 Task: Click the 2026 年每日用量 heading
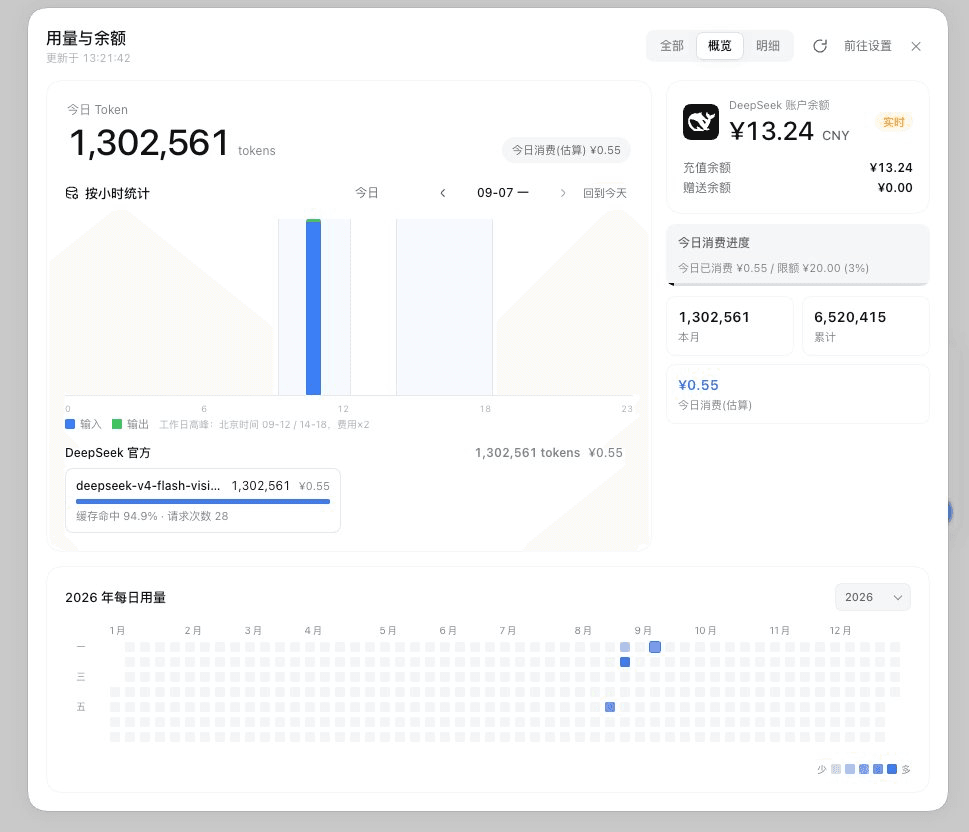116,598
